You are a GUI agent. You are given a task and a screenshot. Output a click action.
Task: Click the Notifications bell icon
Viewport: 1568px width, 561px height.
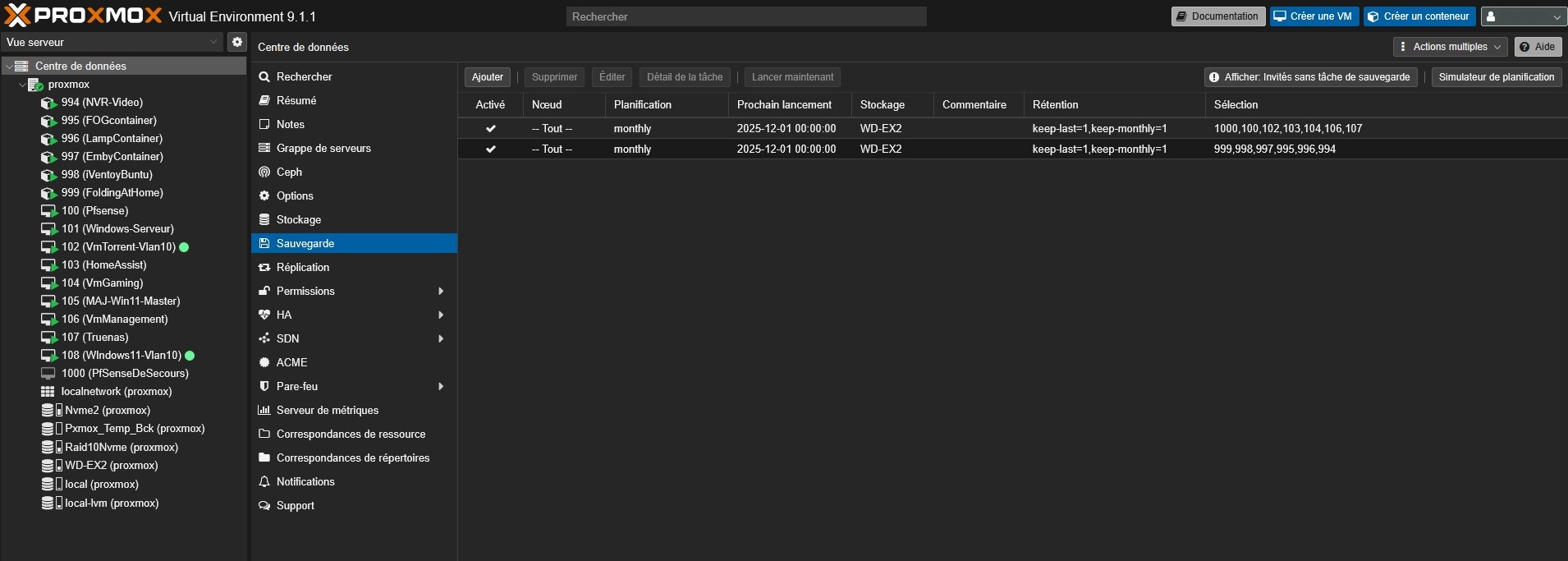[264, 482]
